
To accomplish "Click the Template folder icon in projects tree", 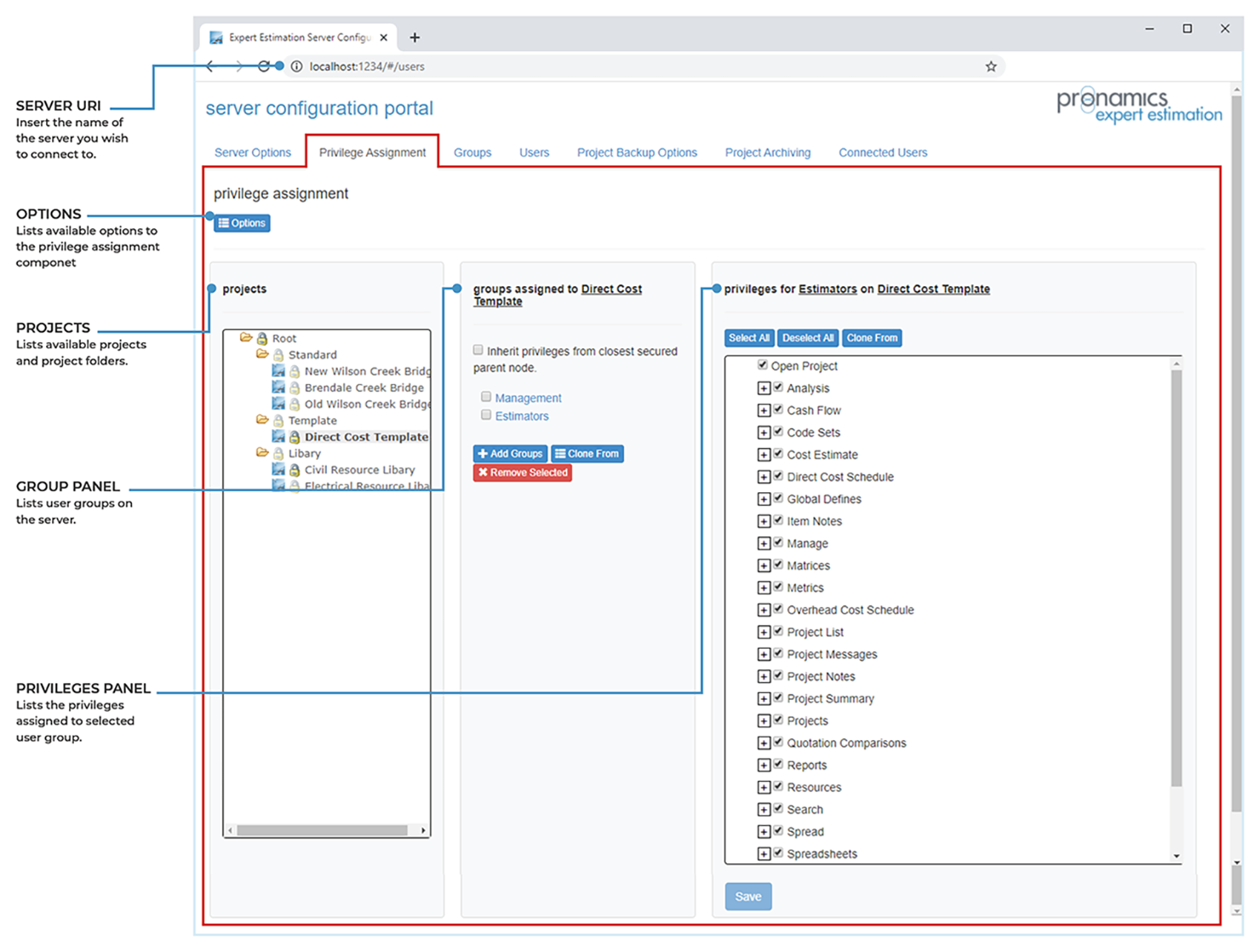I will click(x=262, y=420).
